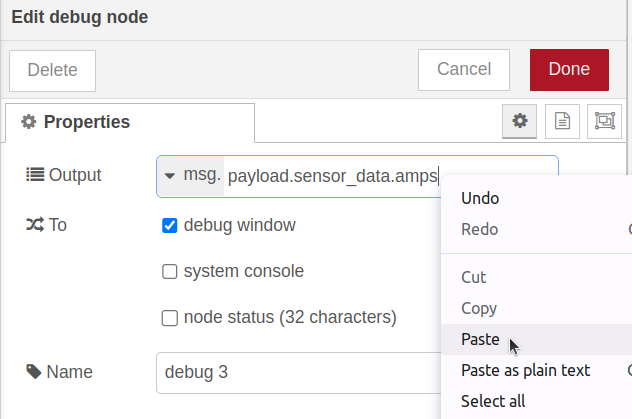Choose Paste as plain text

point(536,370)
